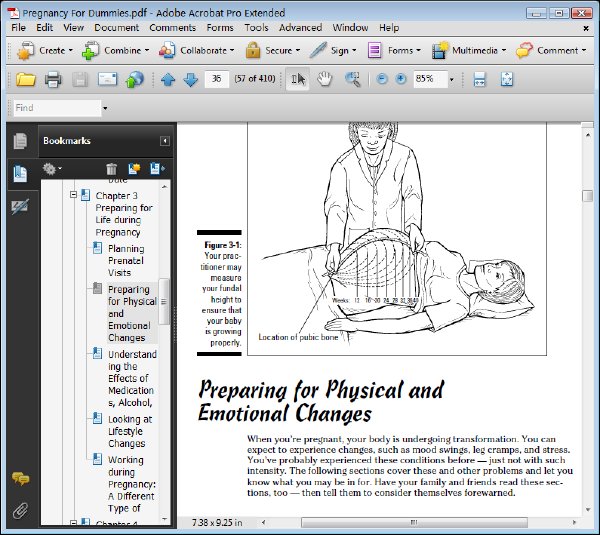Click the Combine button

point(115,51)
